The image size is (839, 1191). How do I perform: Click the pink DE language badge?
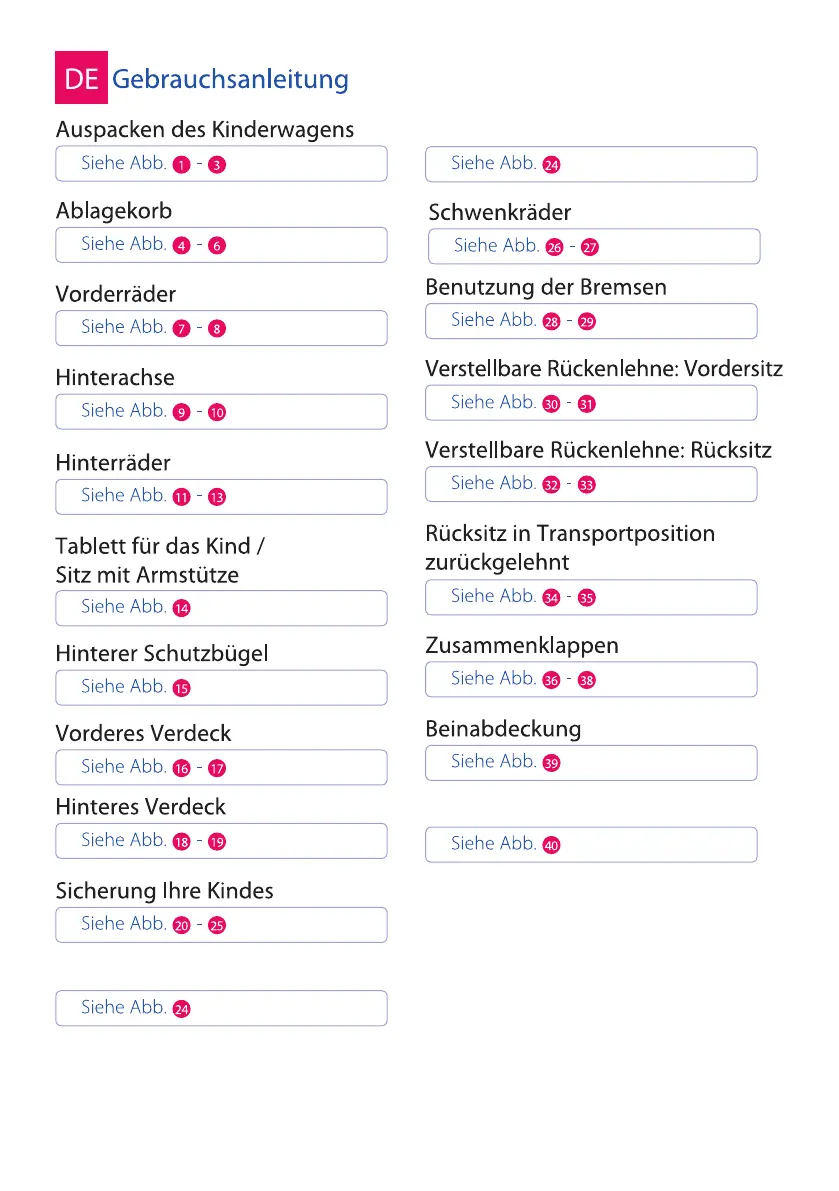point(81,80)
